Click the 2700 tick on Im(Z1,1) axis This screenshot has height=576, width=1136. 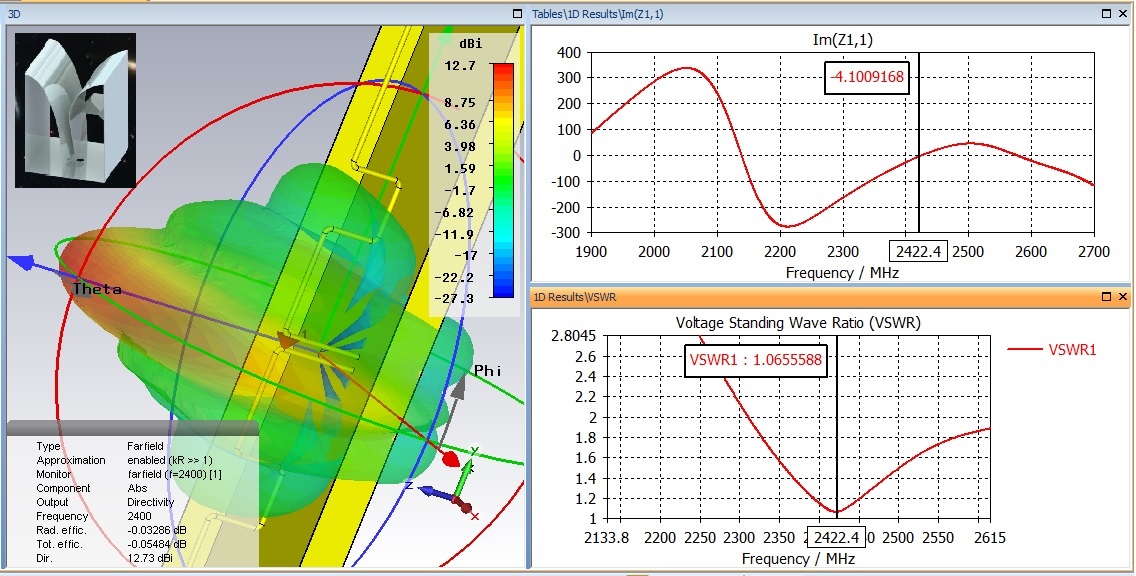click(x=1094, y=251)
